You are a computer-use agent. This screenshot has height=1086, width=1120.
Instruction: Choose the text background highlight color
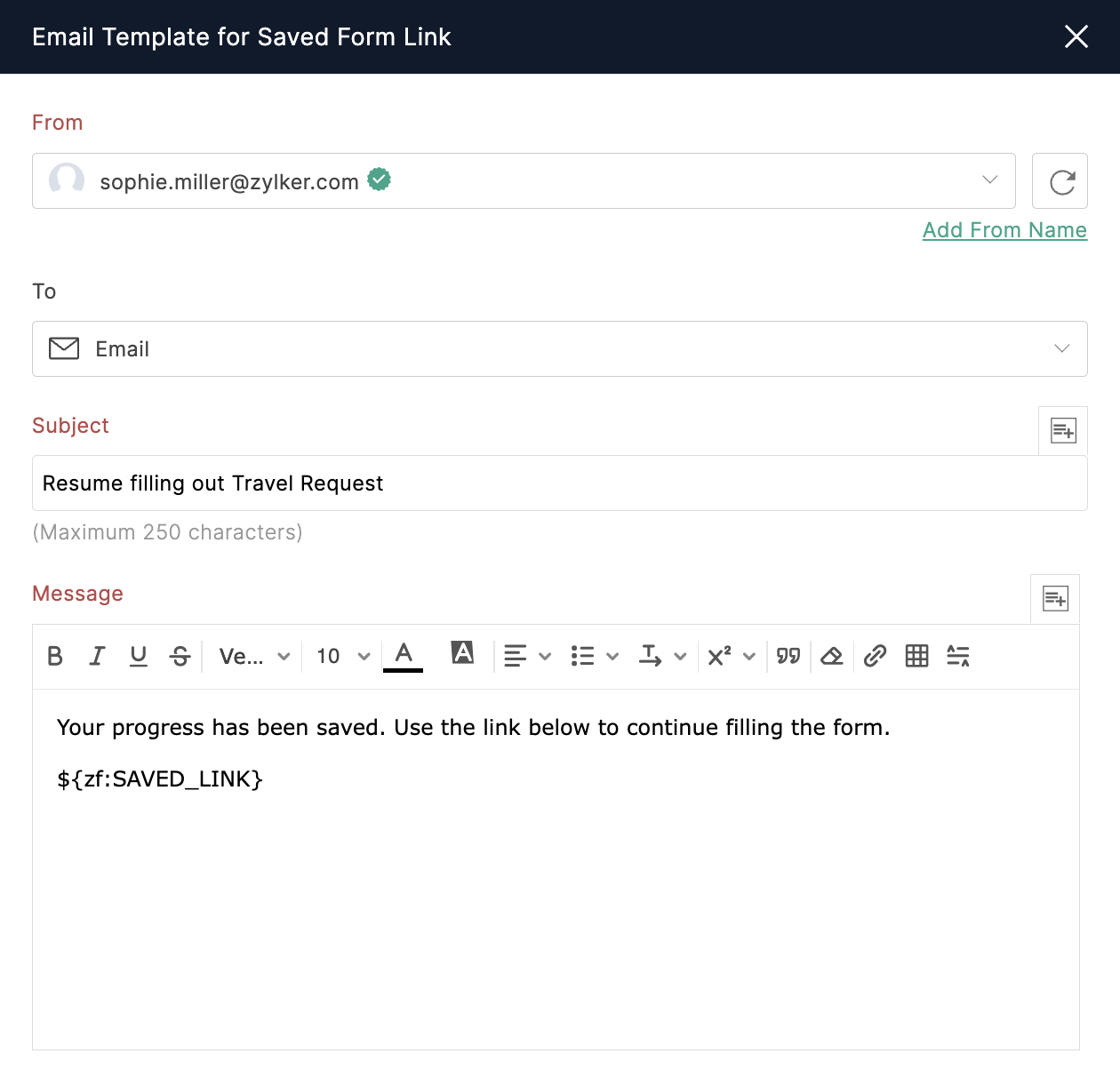[462, 653]
